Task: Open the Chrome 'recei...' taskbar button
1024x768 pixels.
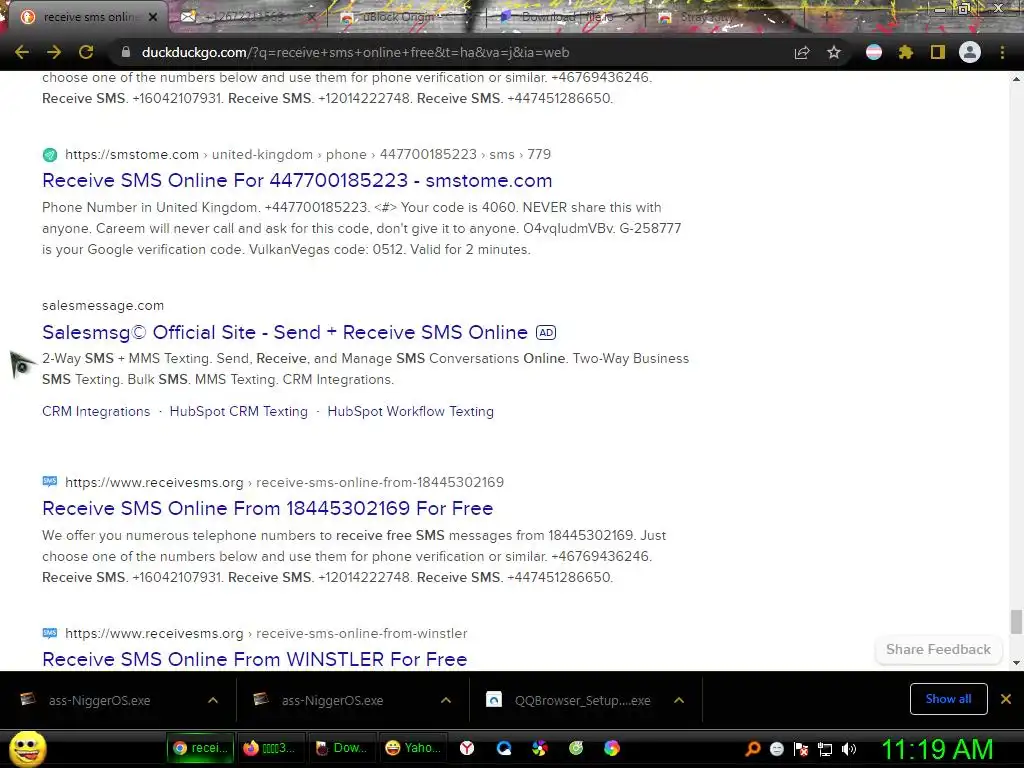Action: (x=200, y=748)
